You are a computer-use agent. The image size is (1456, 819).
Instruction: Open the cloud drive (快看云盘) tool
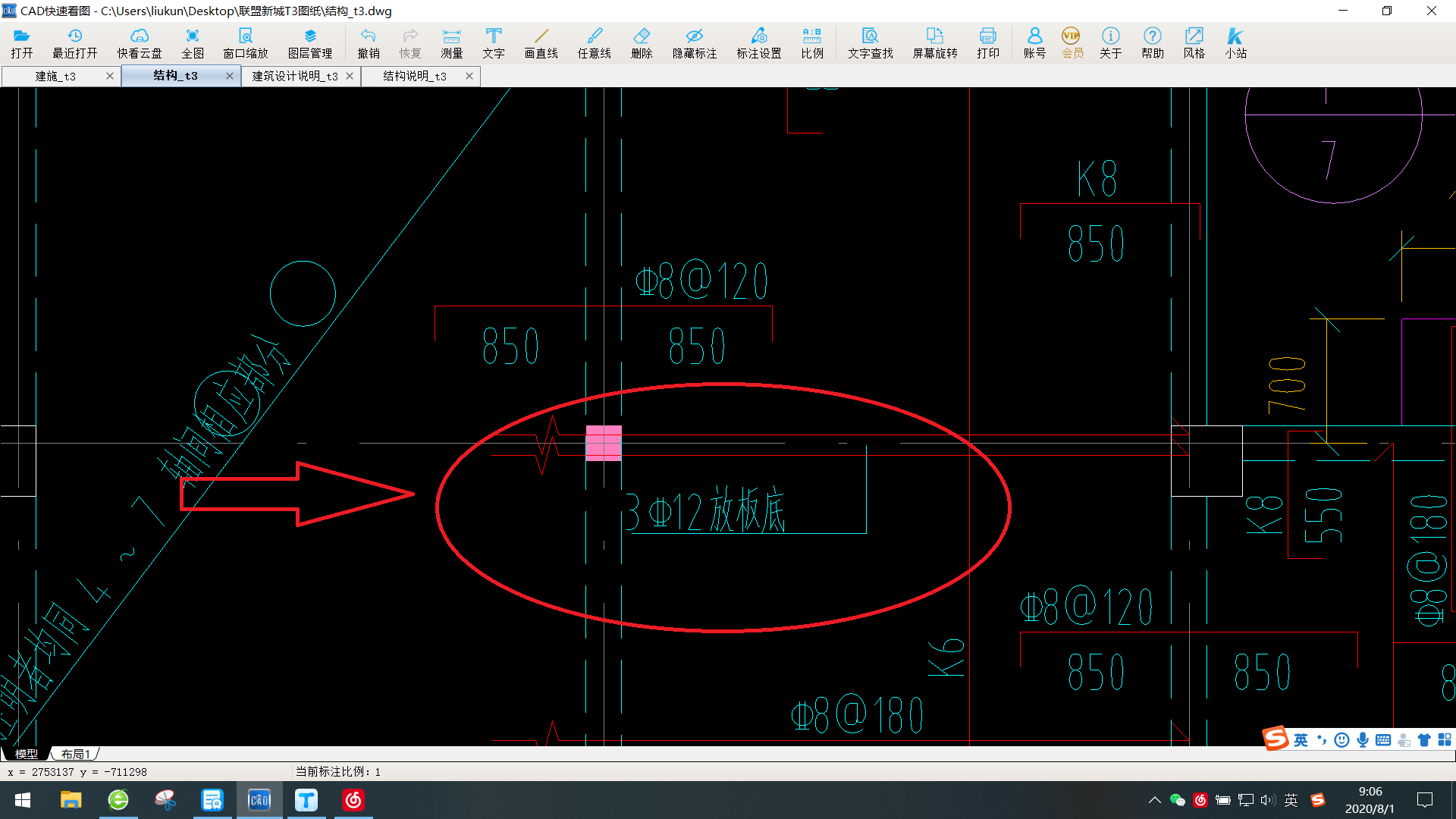140,42
